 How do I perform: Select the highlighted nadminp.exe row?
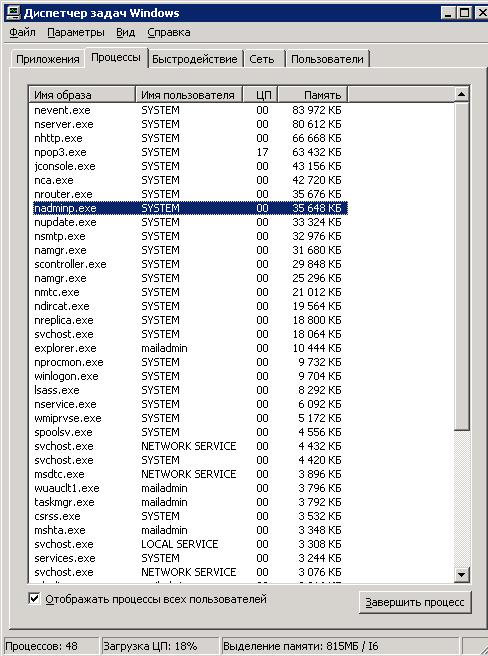coord(190,208)
